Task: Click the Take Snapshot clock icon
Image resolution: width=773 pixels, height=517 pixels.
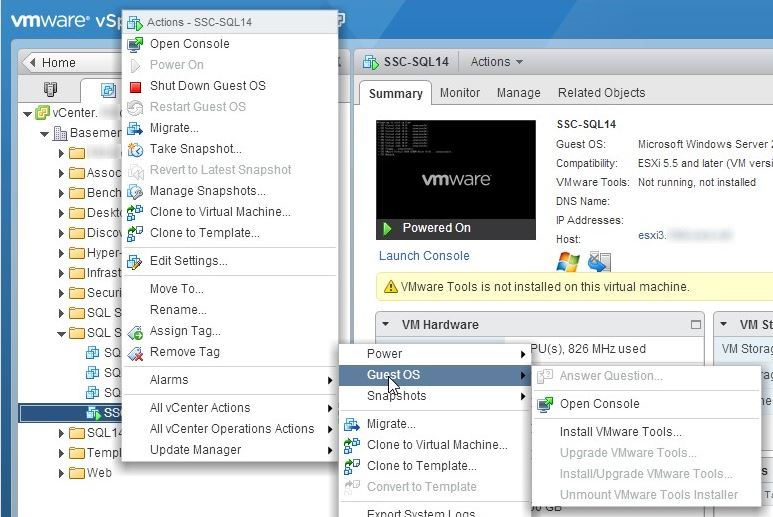Action: (135, 149)
